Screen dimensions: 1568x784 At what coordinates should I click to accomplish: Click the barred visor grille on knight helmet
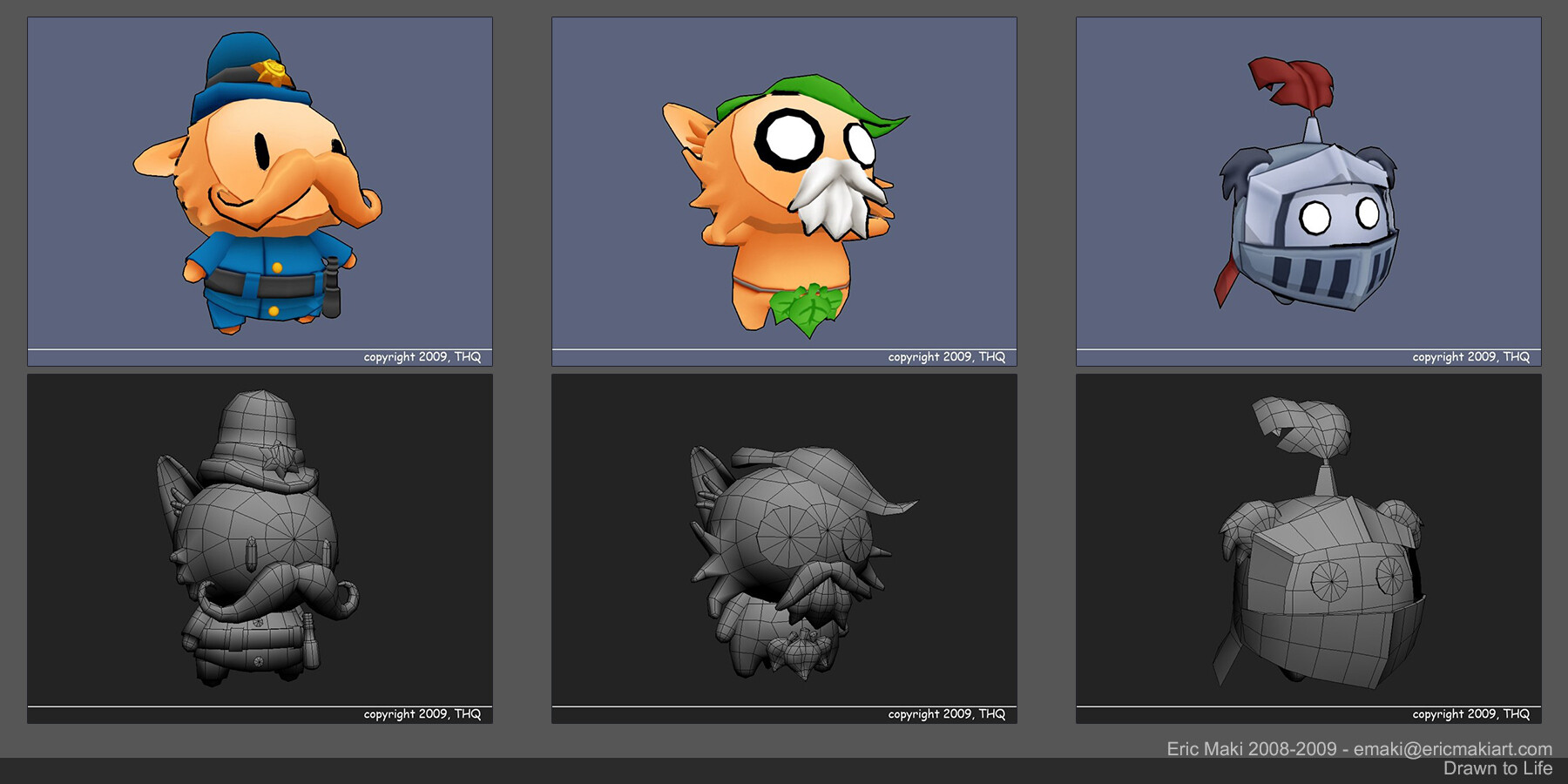click(x=1315, y=272)
